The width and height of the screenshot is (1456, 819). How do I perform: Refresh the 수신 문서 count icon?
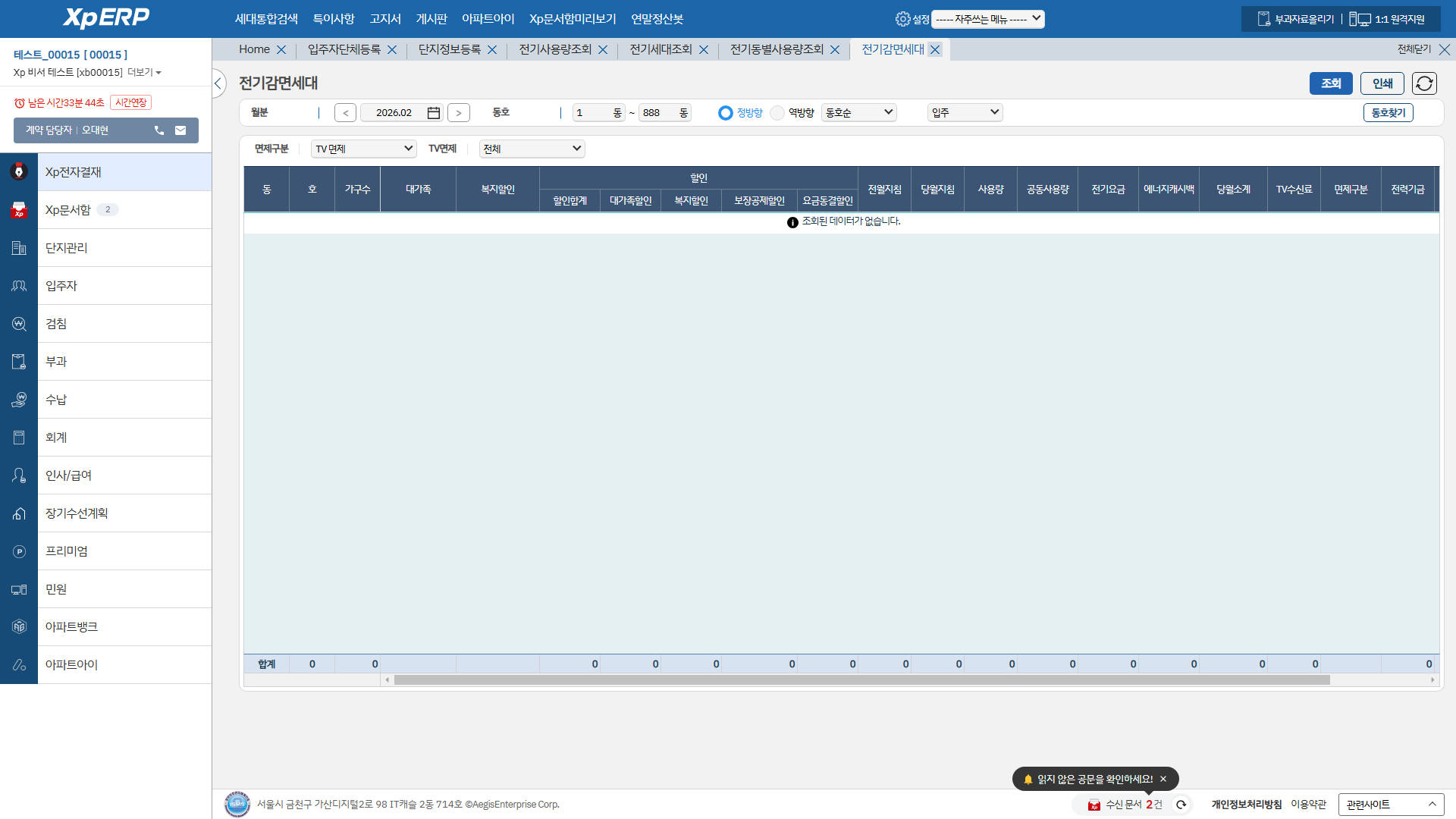[1181, 805]
